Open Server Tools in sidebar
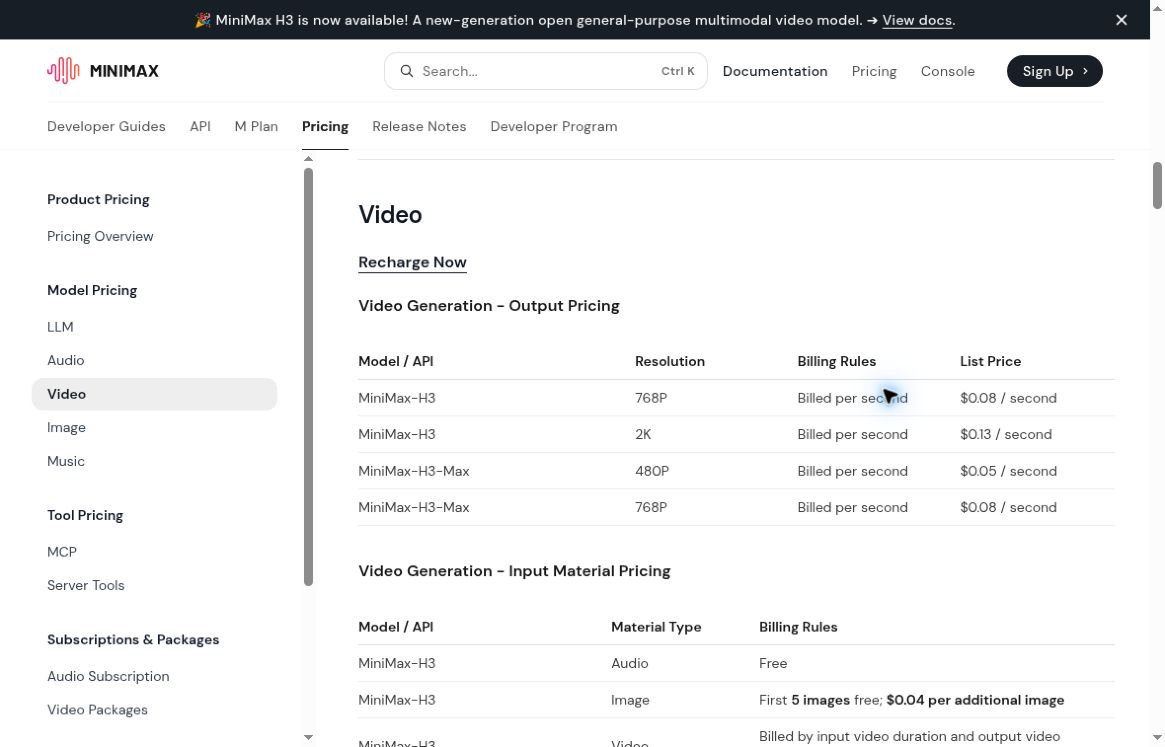1165x747 pixels. click(x=85, y=586)
